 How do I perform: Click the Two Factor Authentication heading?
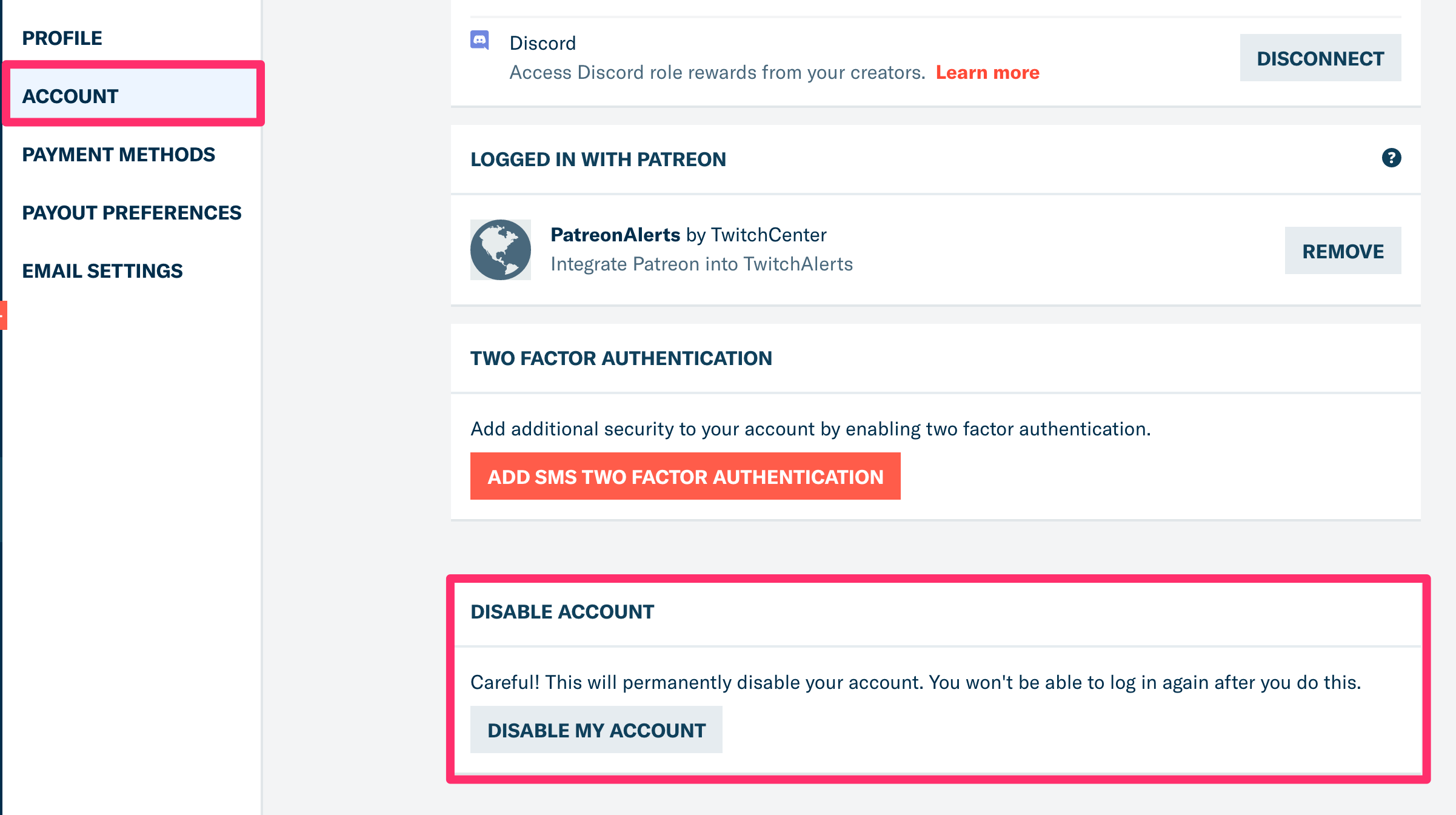click(x=621, y=358)
